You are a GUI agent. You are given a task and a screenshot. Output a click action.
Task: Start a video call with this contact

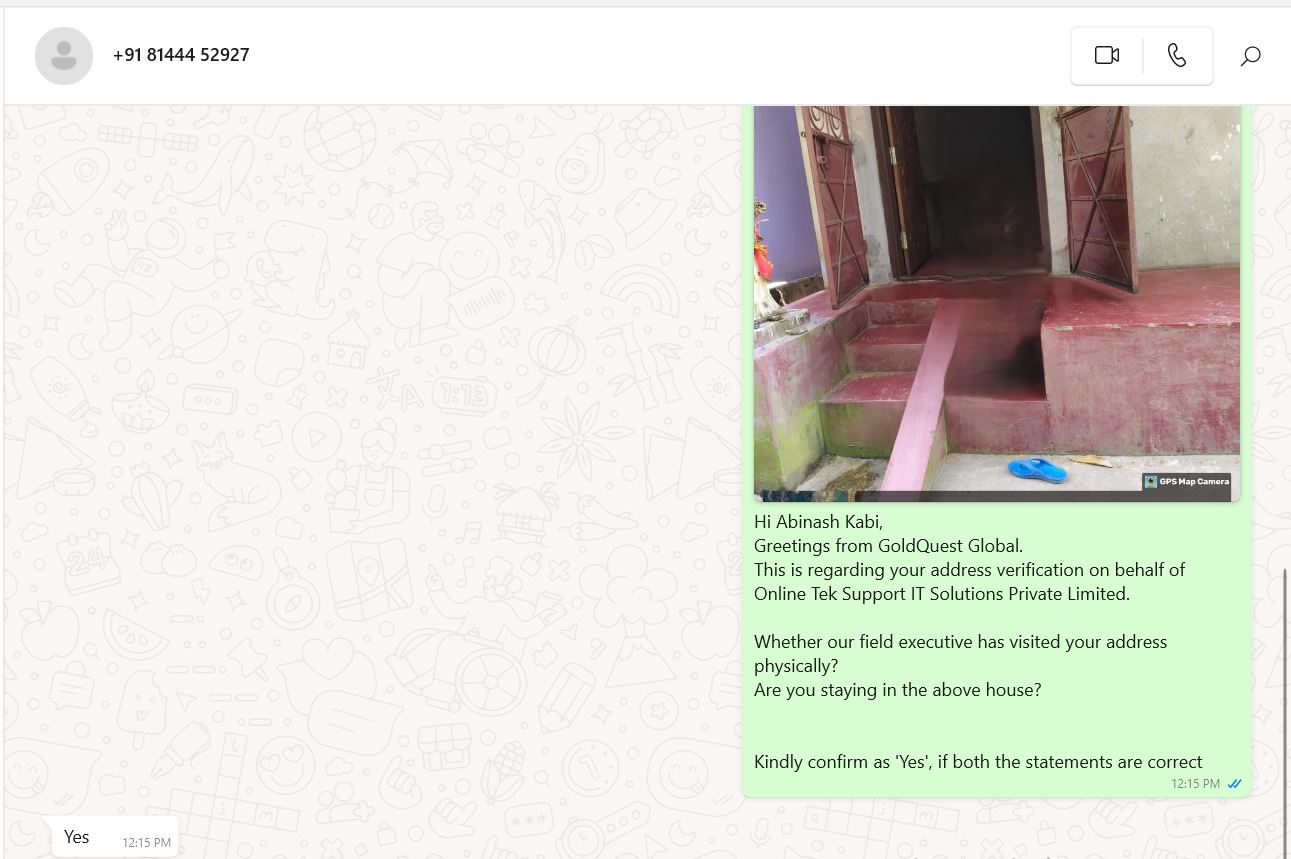pyautogui.click(x=1106, y=55)
